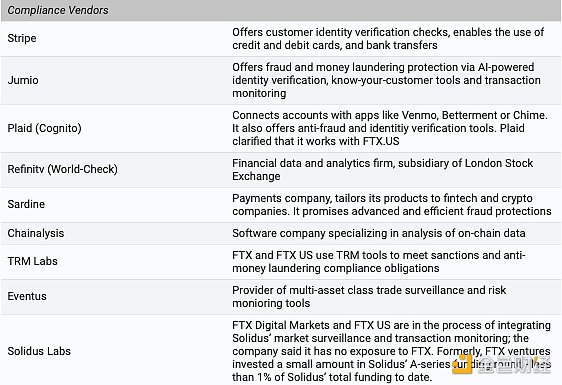Select the TRM tools sanctions compliance text
The height and width of the screenshot is (385, 562).
[x=378, y=261]
